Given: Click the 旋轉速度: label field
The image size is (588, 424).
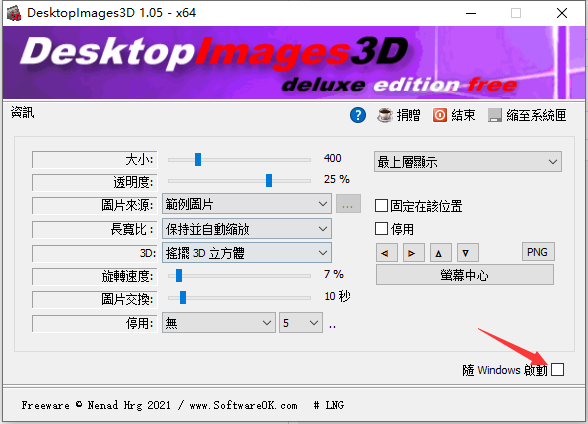Looking at the screenshot, I should (94, 277).
